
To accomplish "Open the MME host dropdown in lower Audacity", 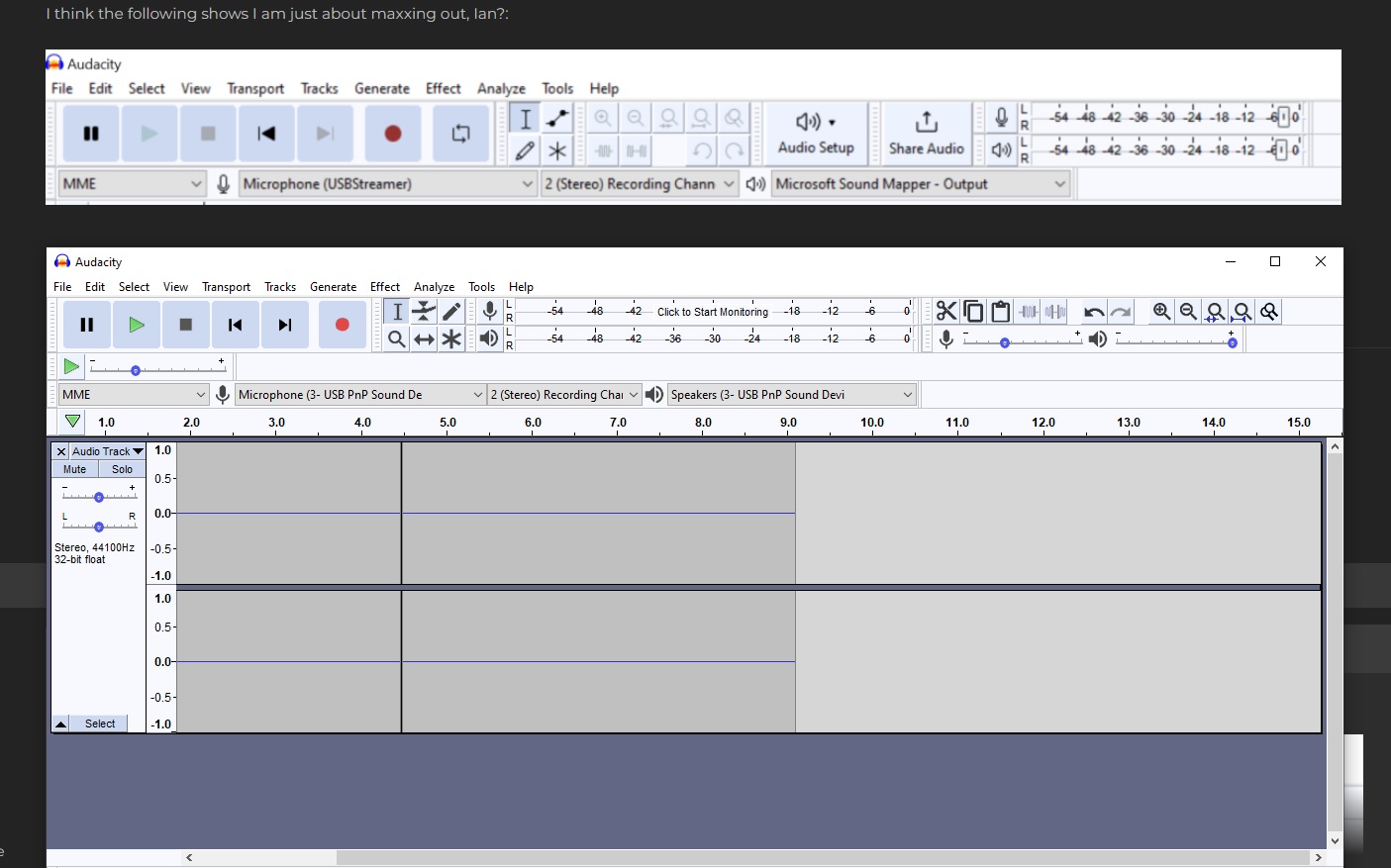I will [x=134, y=395].
